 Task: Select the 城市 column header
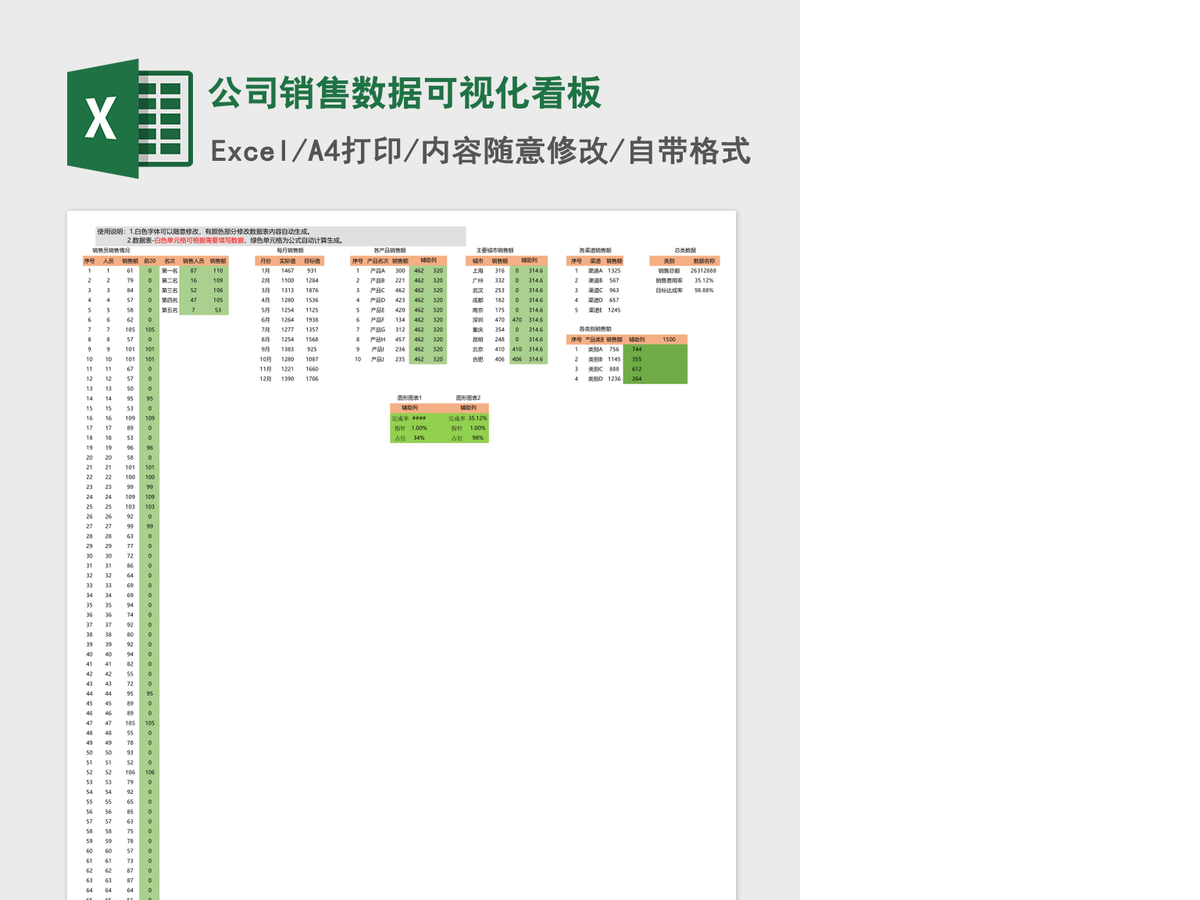click(x=478, y=260)
